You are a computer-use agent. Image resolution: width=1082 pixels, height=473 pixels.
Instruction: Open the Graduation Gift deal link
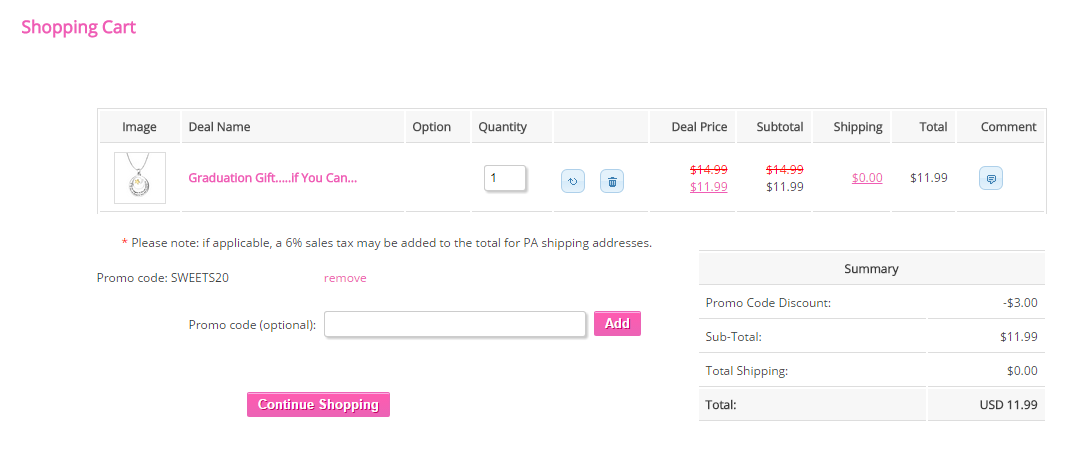[272, 178]
